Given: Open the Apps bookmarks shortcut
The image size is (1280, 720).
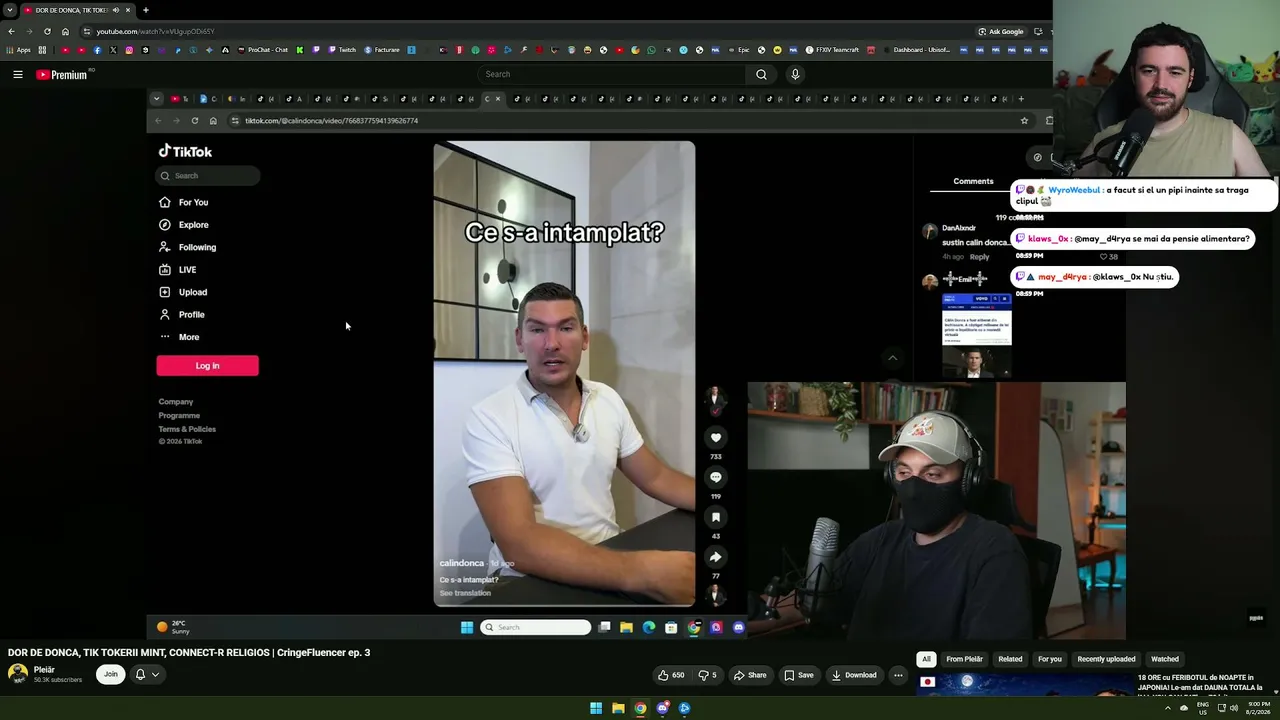Looking at the screenshot, I should click(19, 50).
